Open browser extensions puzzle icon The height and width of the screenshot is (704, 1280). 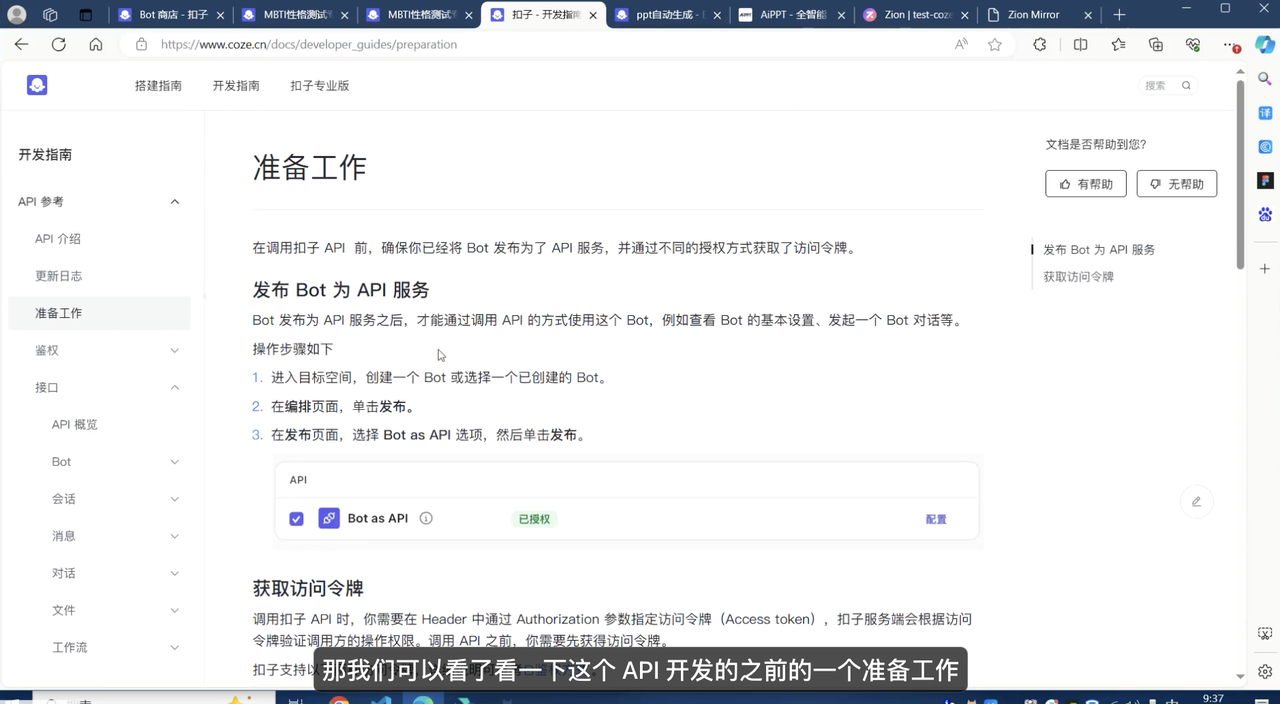click(x=1040, y=45)
